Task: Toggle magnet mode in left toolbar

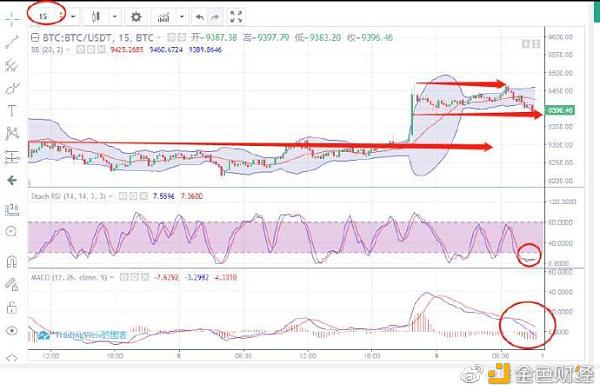Action: click(12, 262)
